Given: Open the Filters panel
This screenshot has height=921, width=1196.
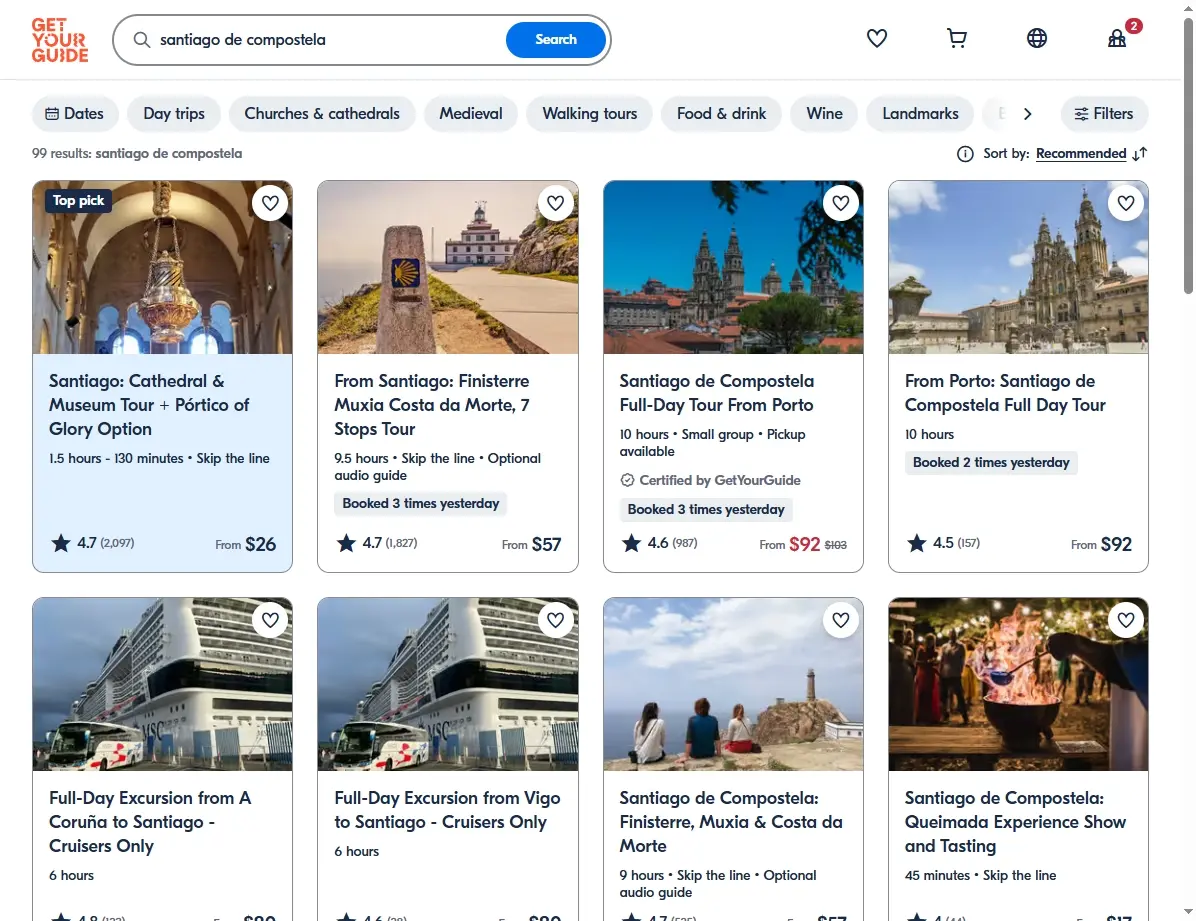Looking at the screenshot, I should [x=1104, y=114].
